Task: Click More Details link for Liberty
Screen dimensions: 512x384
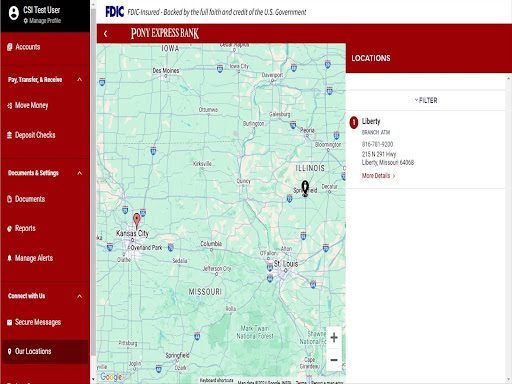Action: [x=378, y=176]
